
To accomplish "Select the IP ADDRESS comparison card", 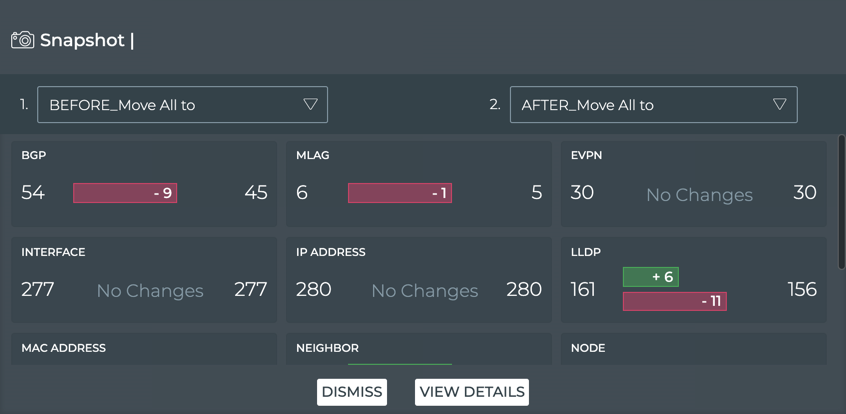I will pos(418,280).
